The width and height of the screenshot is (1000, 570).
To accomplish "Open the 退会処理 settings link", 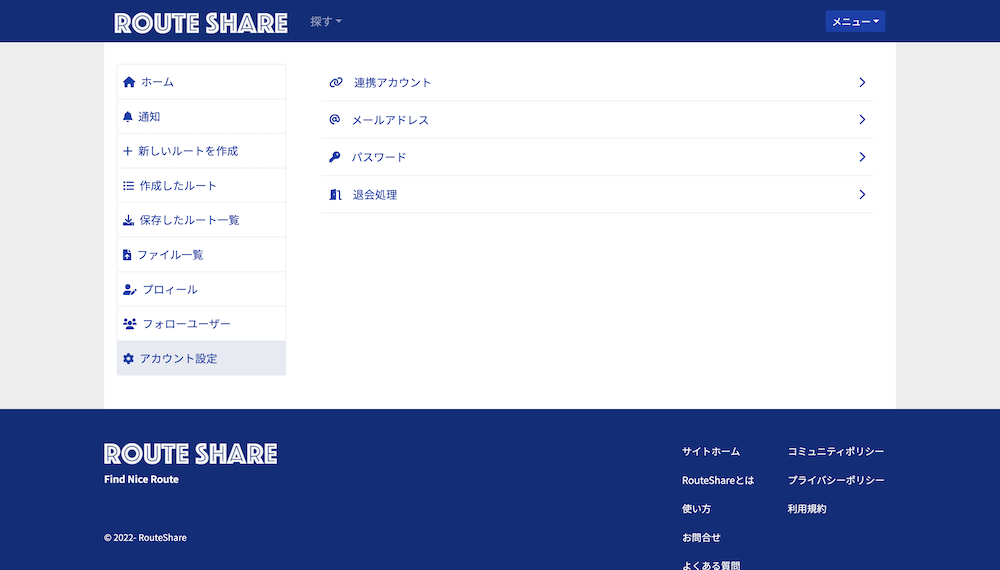I will point(597,194).
